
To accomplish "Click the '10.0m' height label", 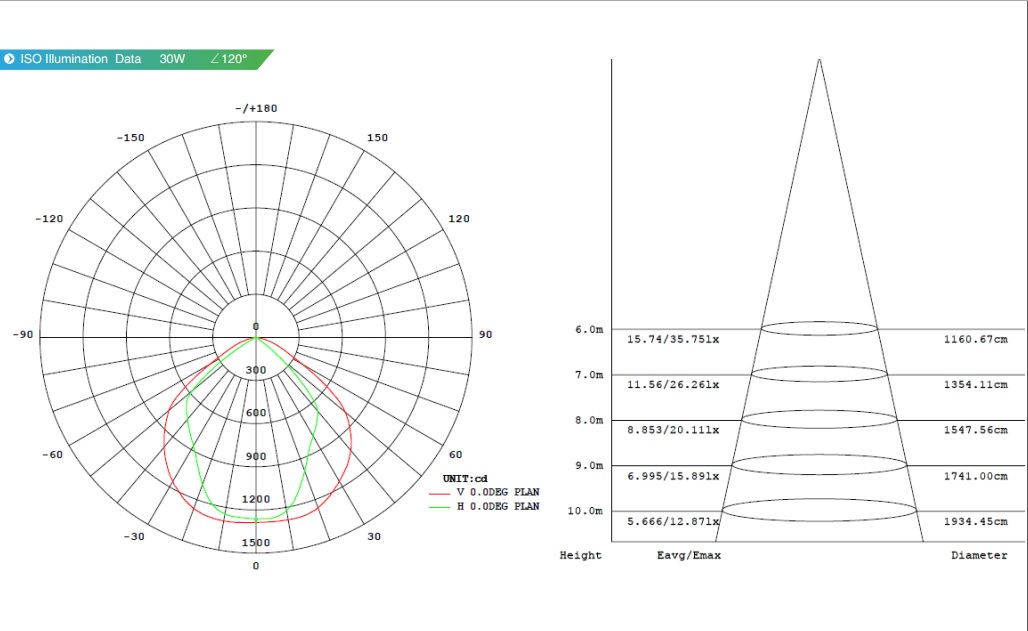I will pyautogui.click(x=585, y=511).
